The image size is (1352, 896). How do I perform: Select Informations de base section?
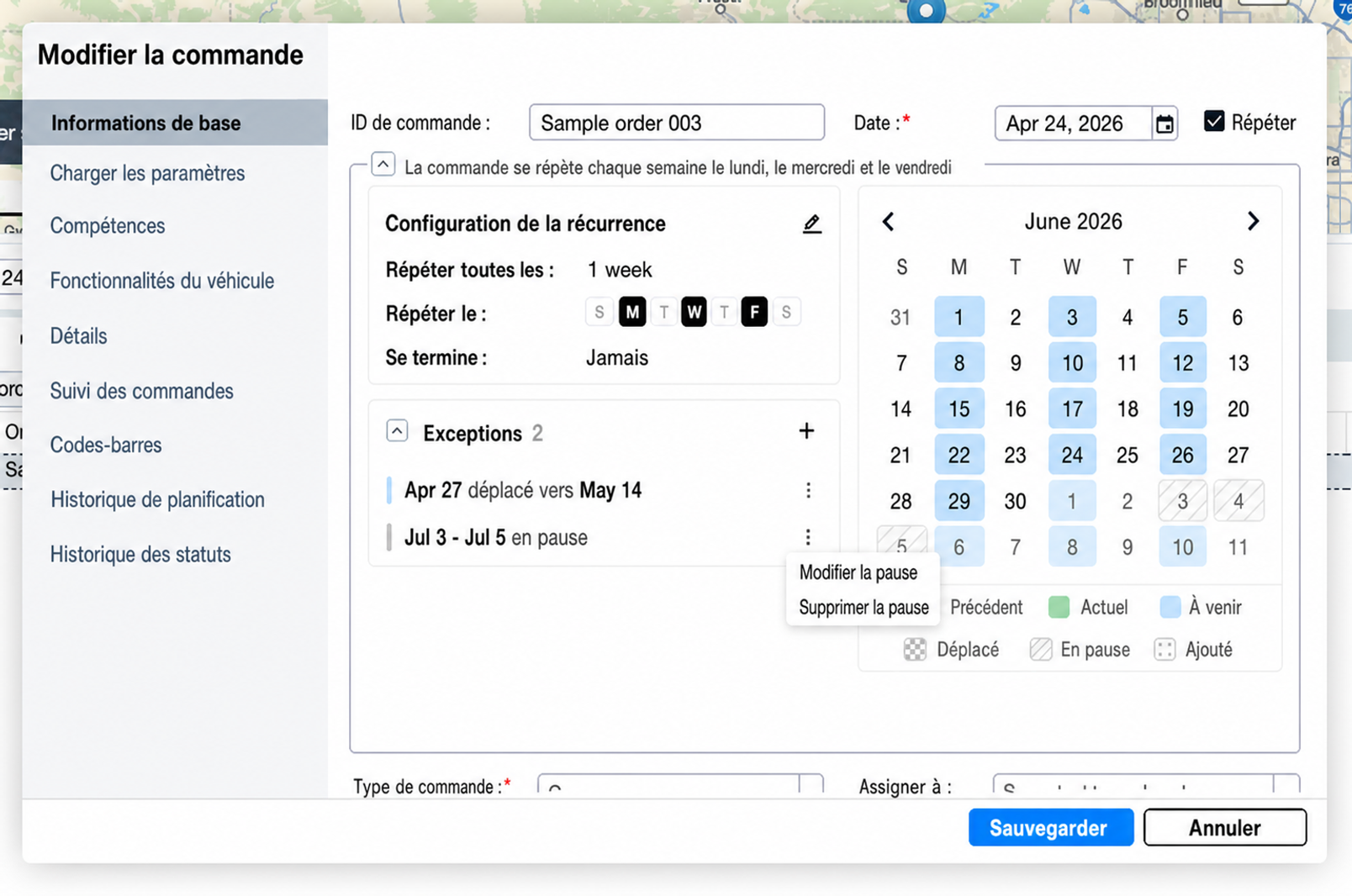[175, 123]
